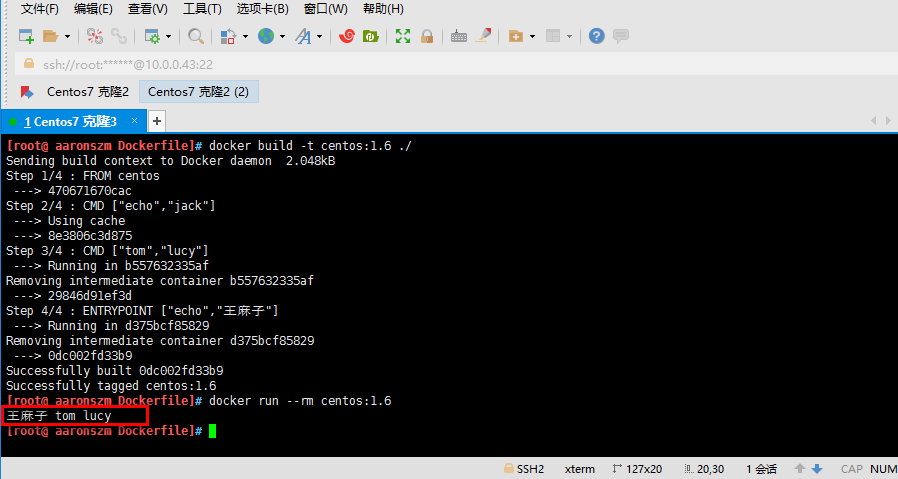Click the SSH2 status bar entry

pyautogui.click(x=524, y=469)
